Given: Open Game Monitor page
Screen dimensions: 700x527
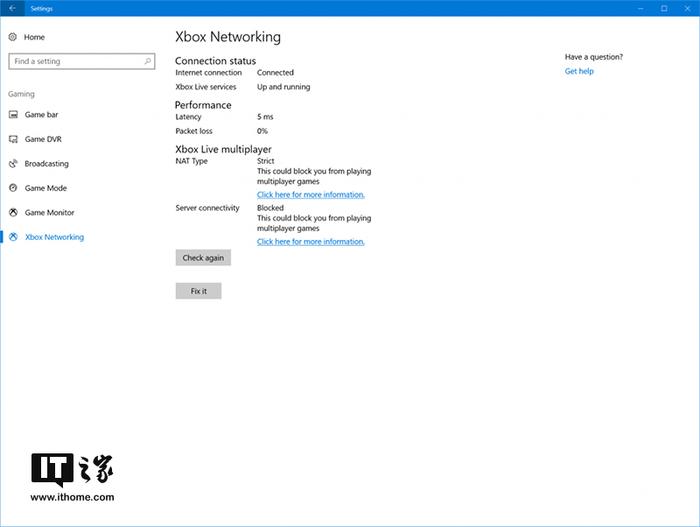Looking at the screenshot, I should point(49,213).
